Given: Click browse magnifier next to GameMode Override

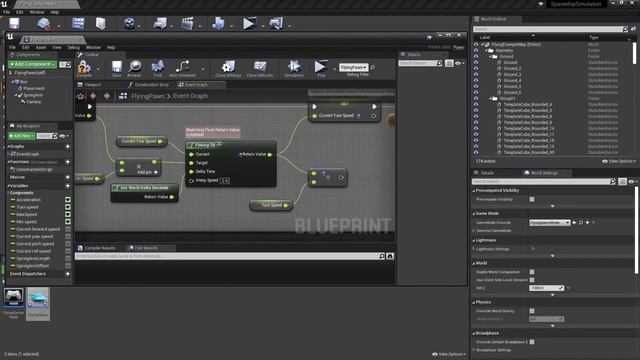Looking at the screenshot, I should coord(581,222).
